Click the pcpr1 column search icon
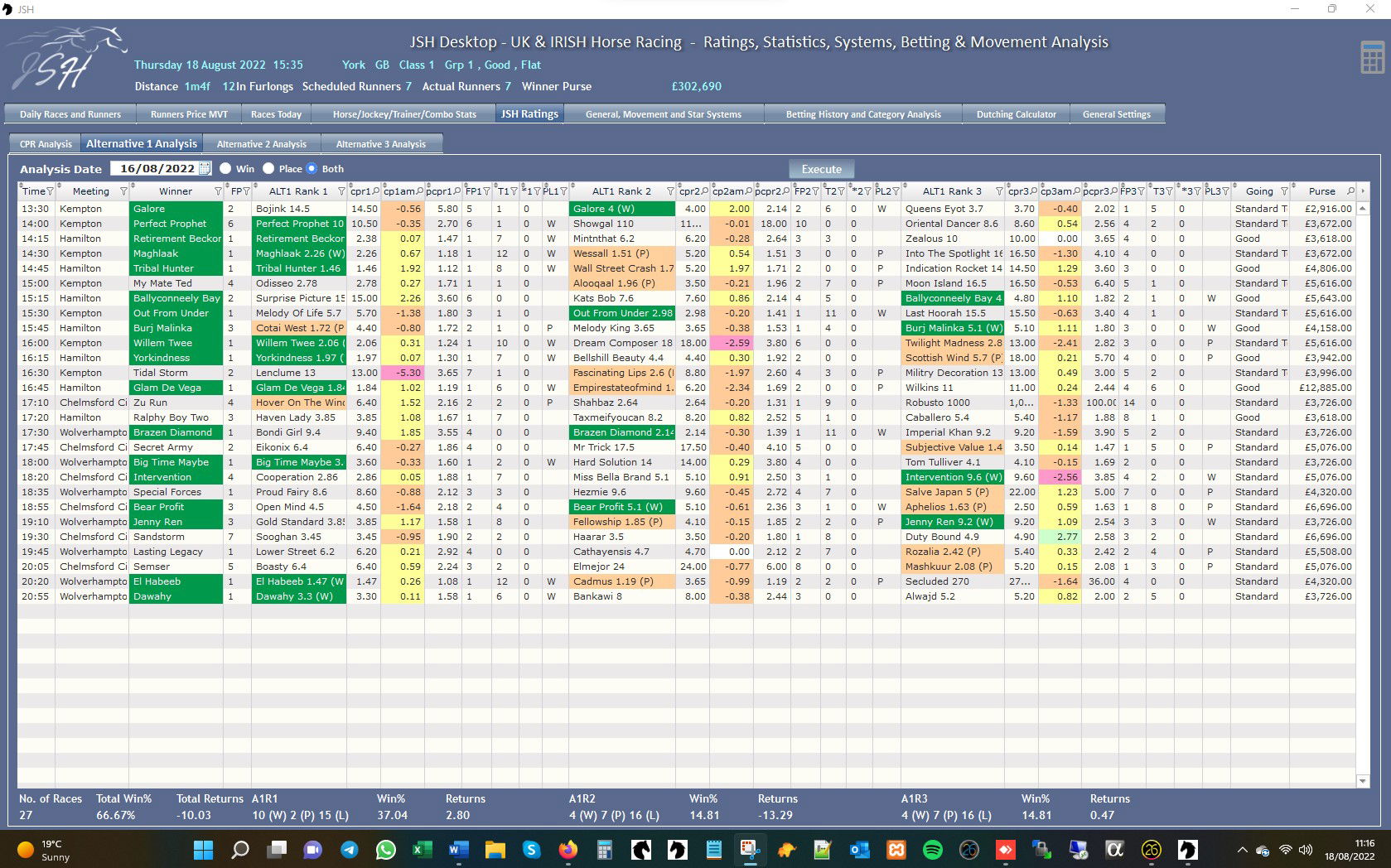This screenshot has height=868, width=1391. [457, 191]
